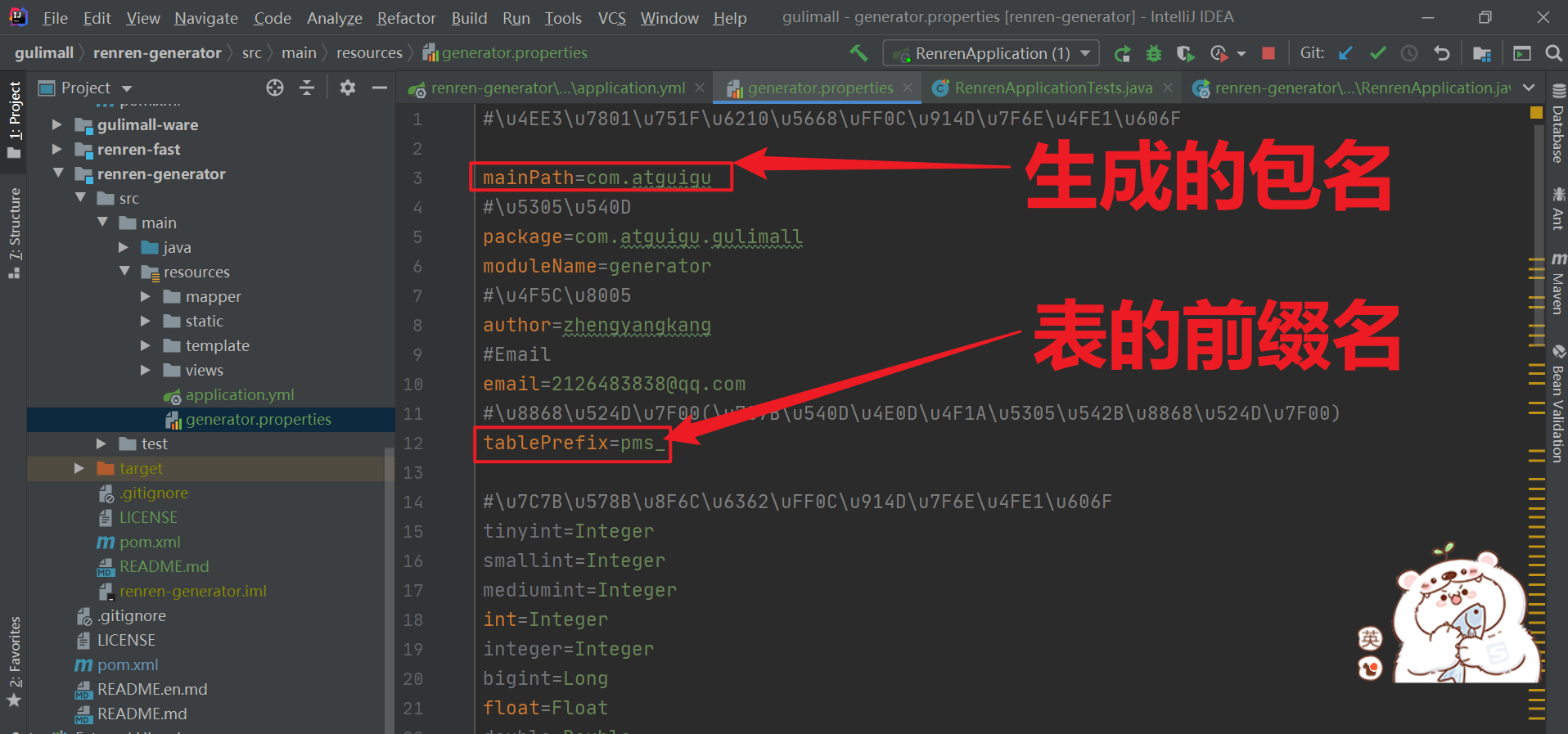Close the application.yml tab
Image resolution: width=1568 pixels, height=734 pixels.
pos(700,88)
